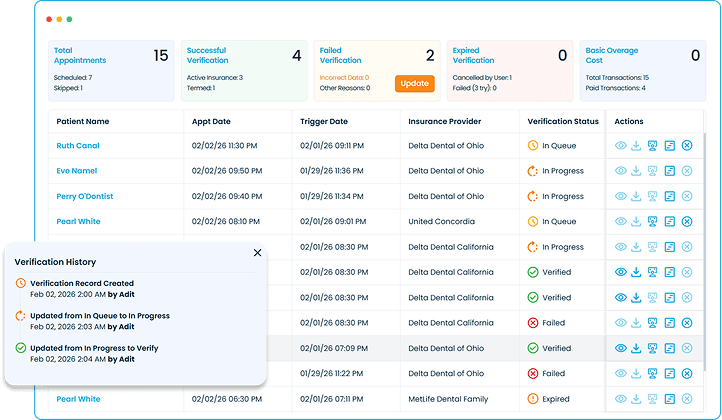Click the Verification Status column header
This screenshot has height=420, width=722.
click(x=562, y=121)
